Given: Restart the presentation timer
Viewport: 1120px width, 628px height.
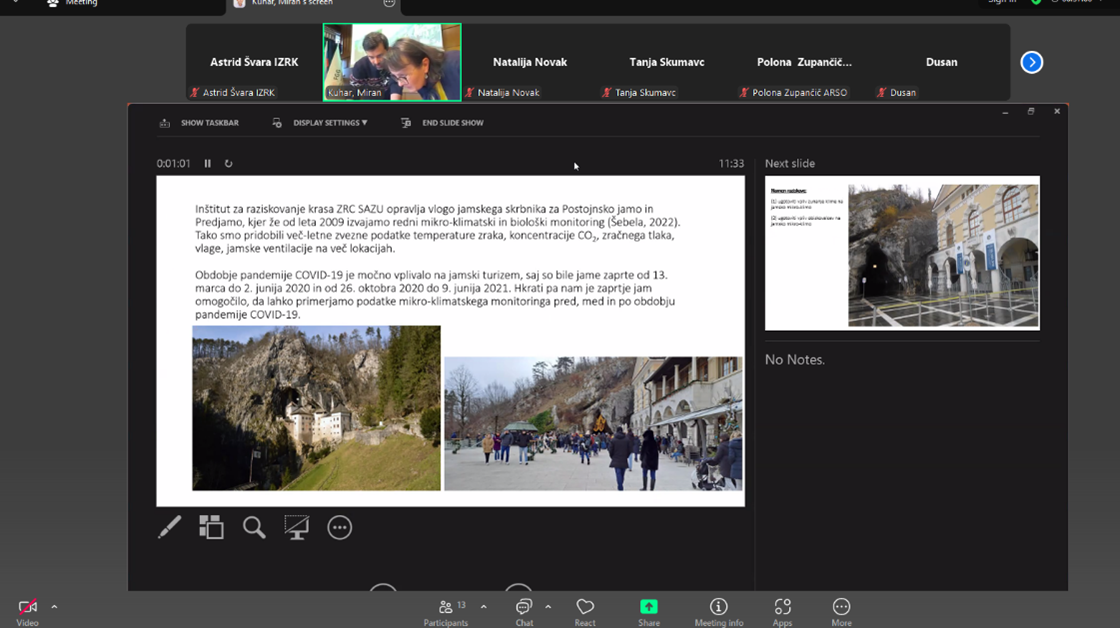Looking at the screenshot, I should [x=228, y=163].
